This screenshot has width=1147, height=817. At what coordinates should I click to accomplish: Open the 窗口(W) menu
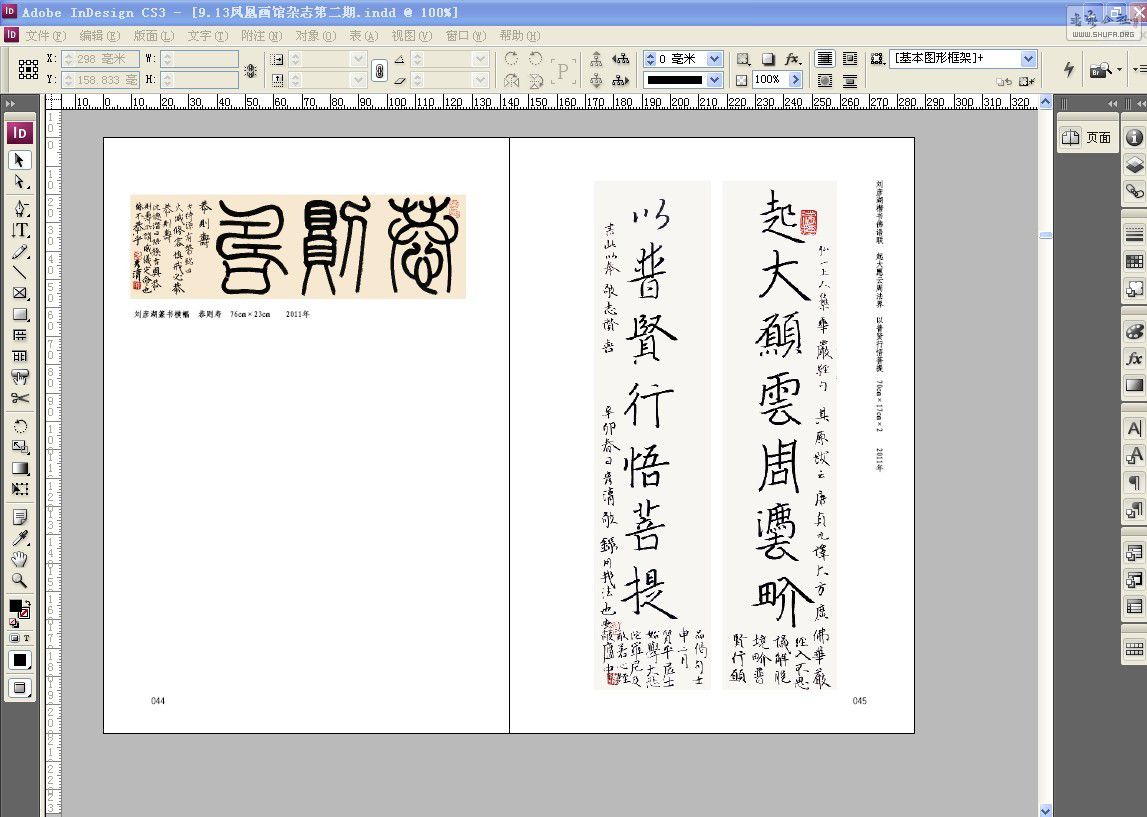tap(466, 35)
